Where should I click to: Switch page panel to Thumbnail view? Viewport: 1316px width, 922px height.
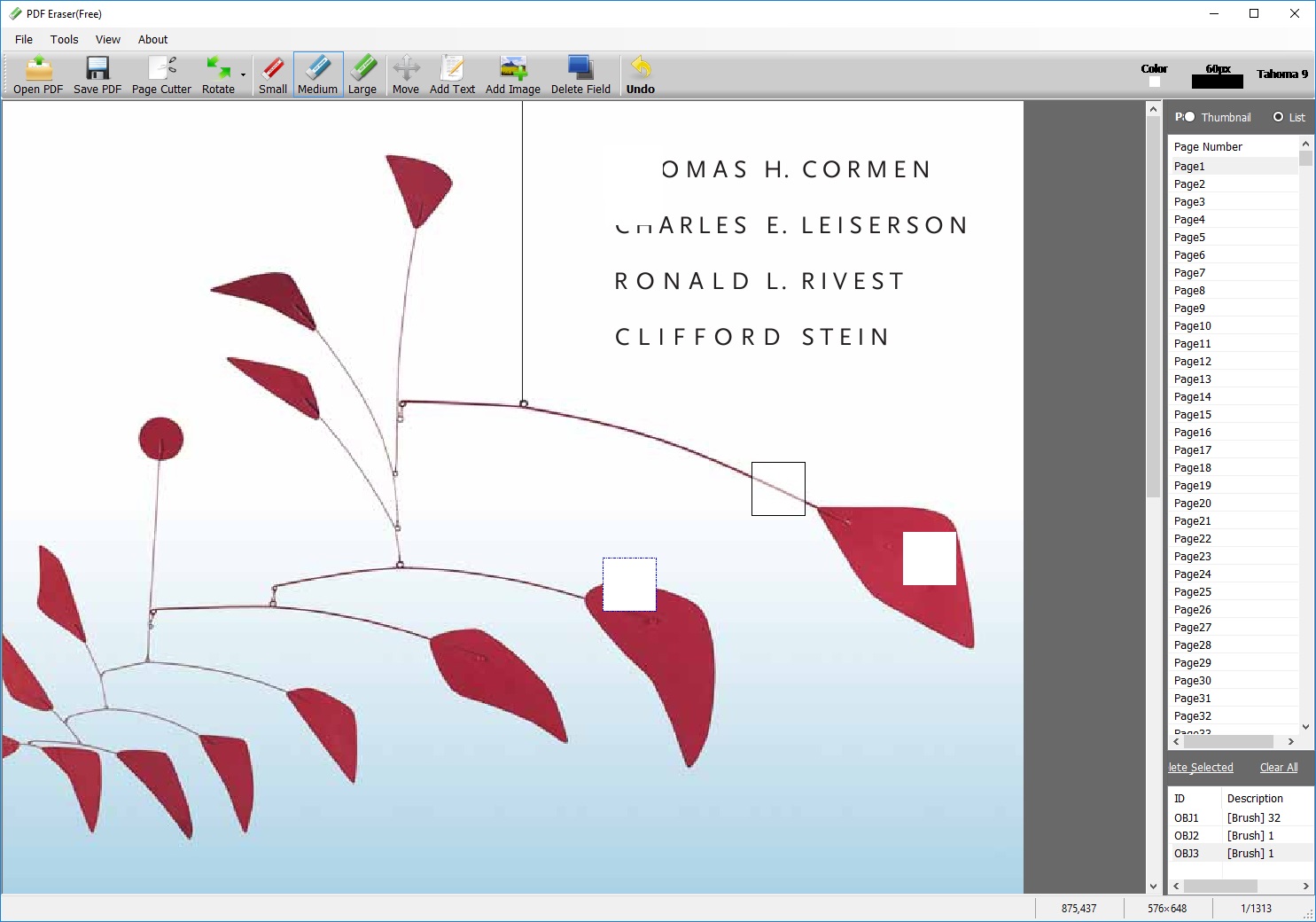[1190, 116]
